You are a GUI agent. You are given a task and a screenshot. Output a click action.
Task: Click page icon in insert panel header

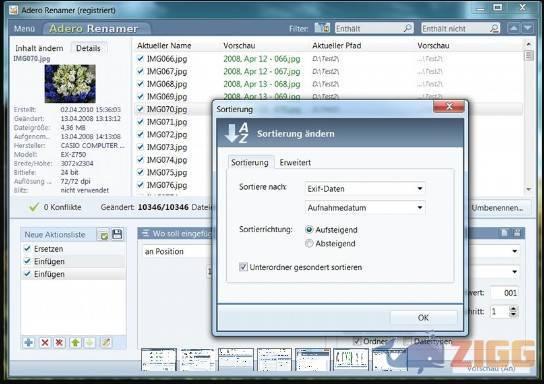pos(504,233)
